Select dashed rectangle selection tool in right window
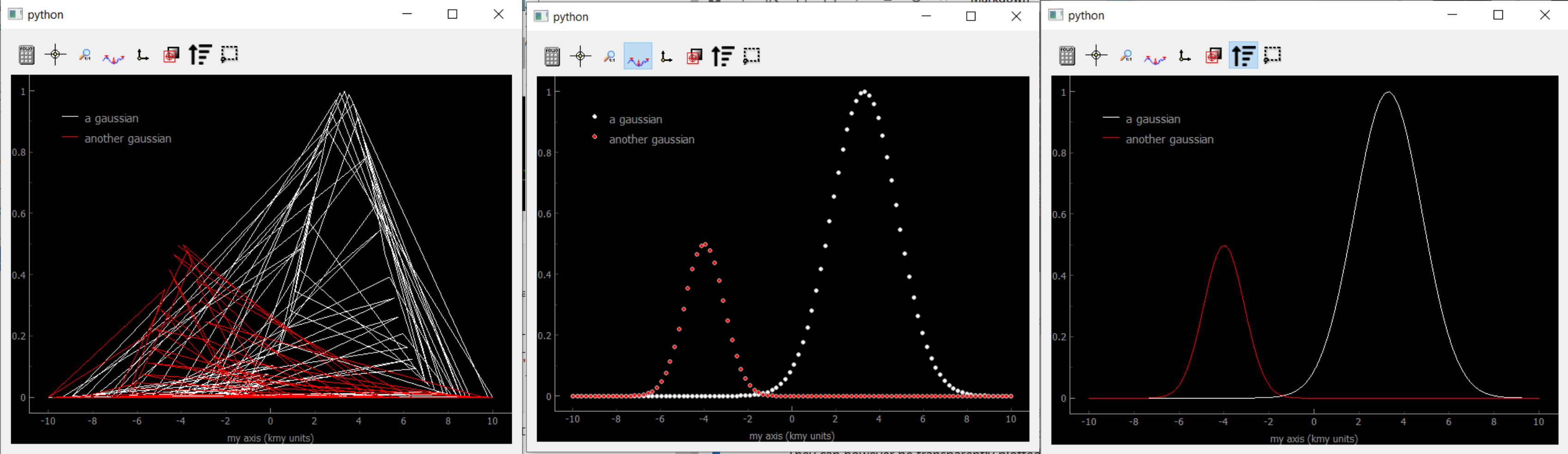 [1272, 55]
